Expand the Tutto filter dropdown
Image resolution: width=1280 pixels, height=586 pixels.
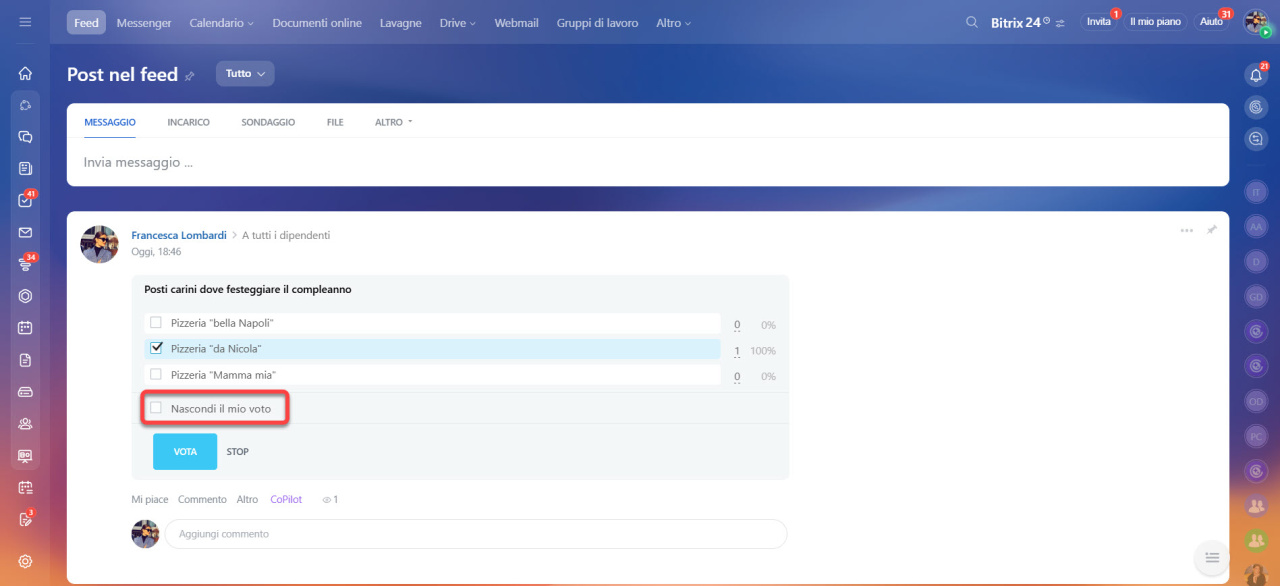click(x=245, y=74)
